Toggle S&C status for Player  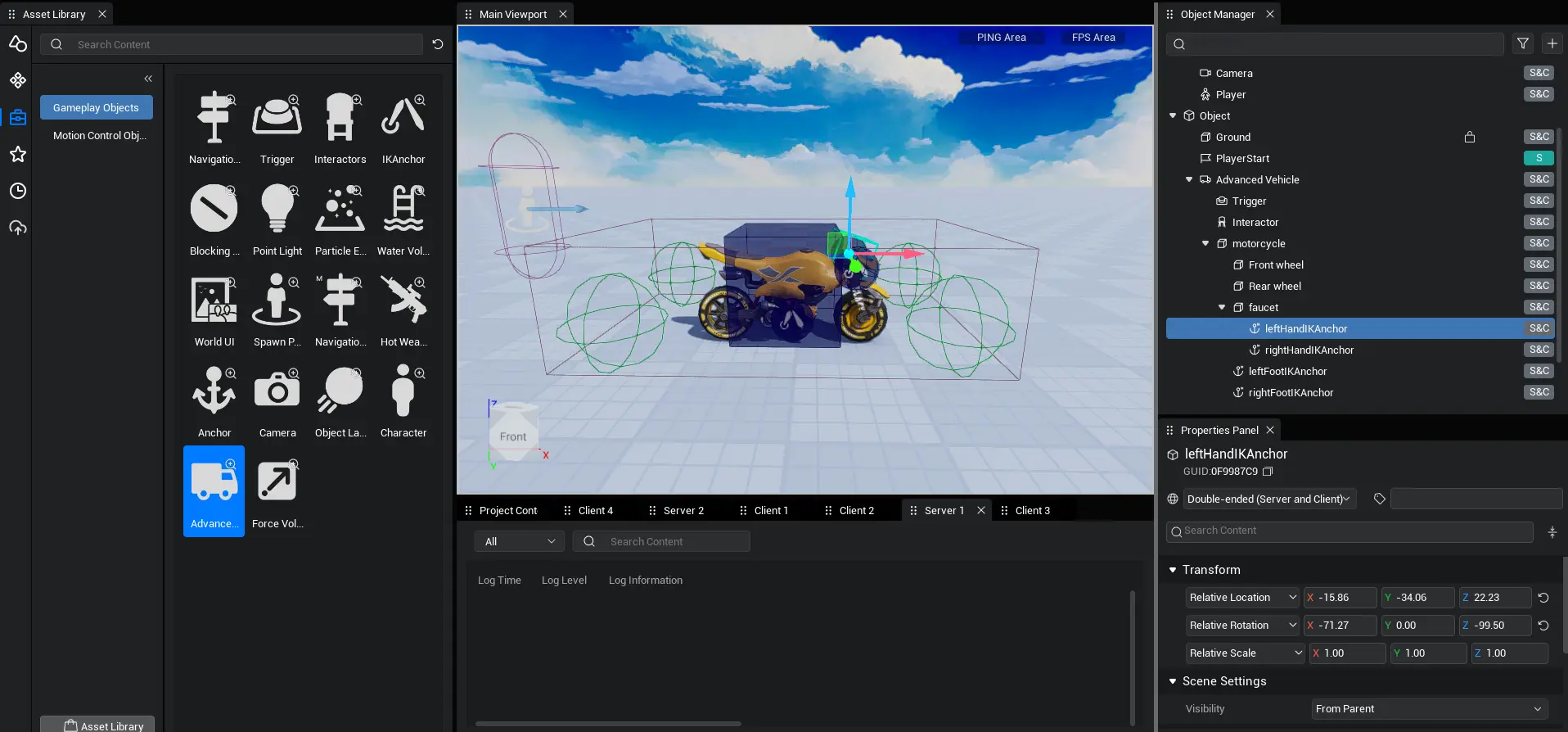click(x=1539, y=94)
